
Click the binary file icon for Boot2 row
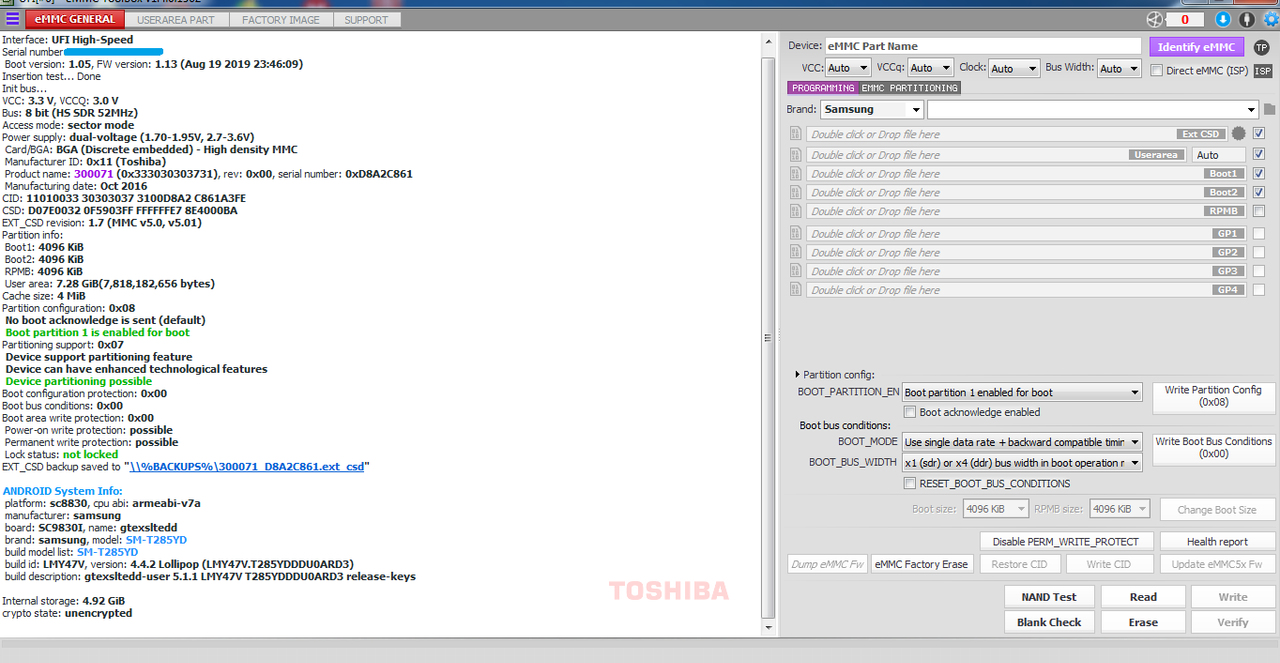796,192
